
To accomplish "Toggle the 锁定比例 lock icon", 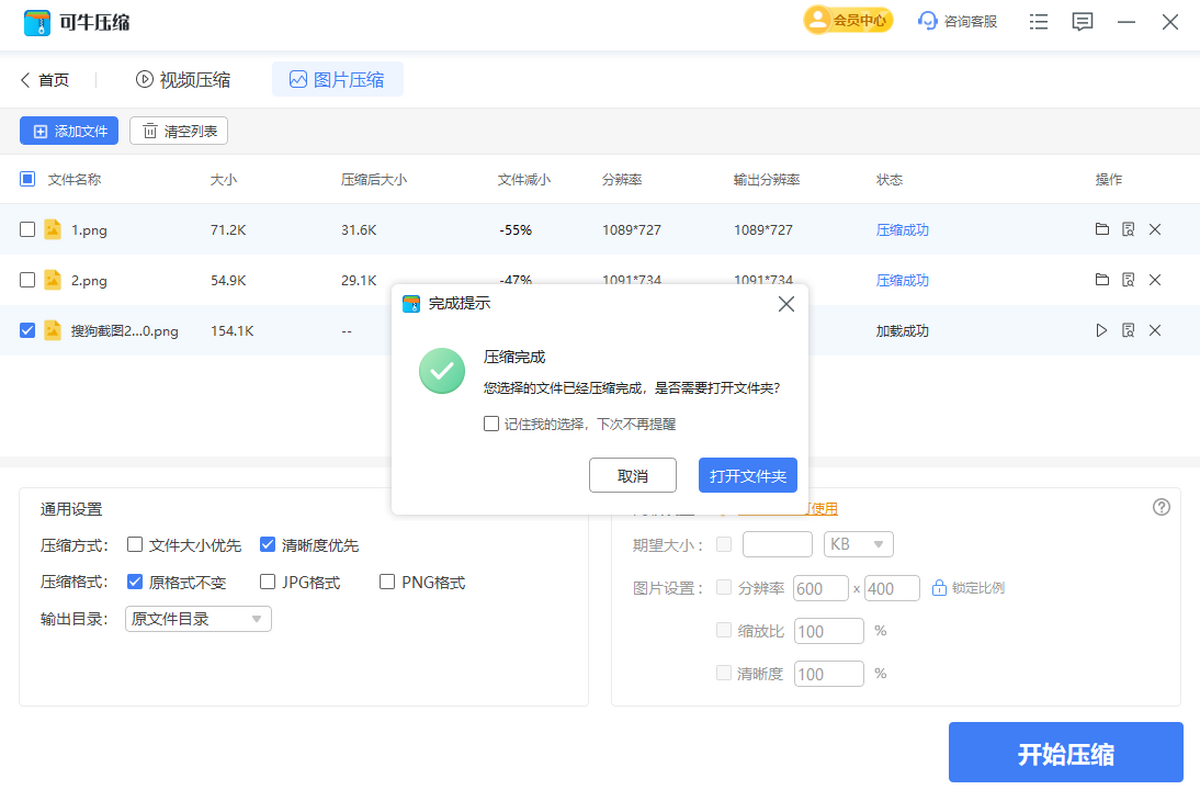I will [939, 588].
